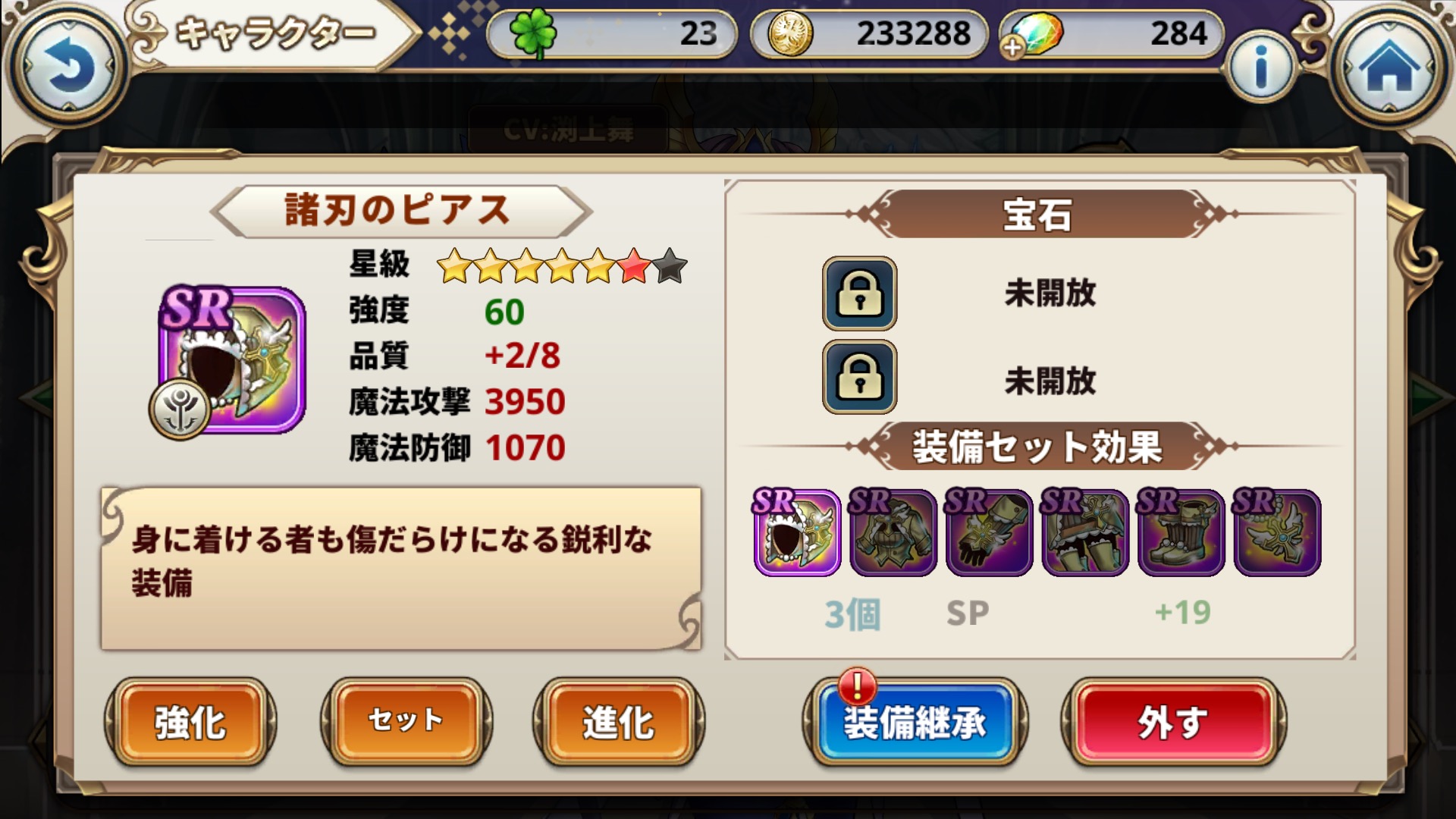Select the gloves set piece icon
This screenshot has height=819, width=1456.
point(988,532)
